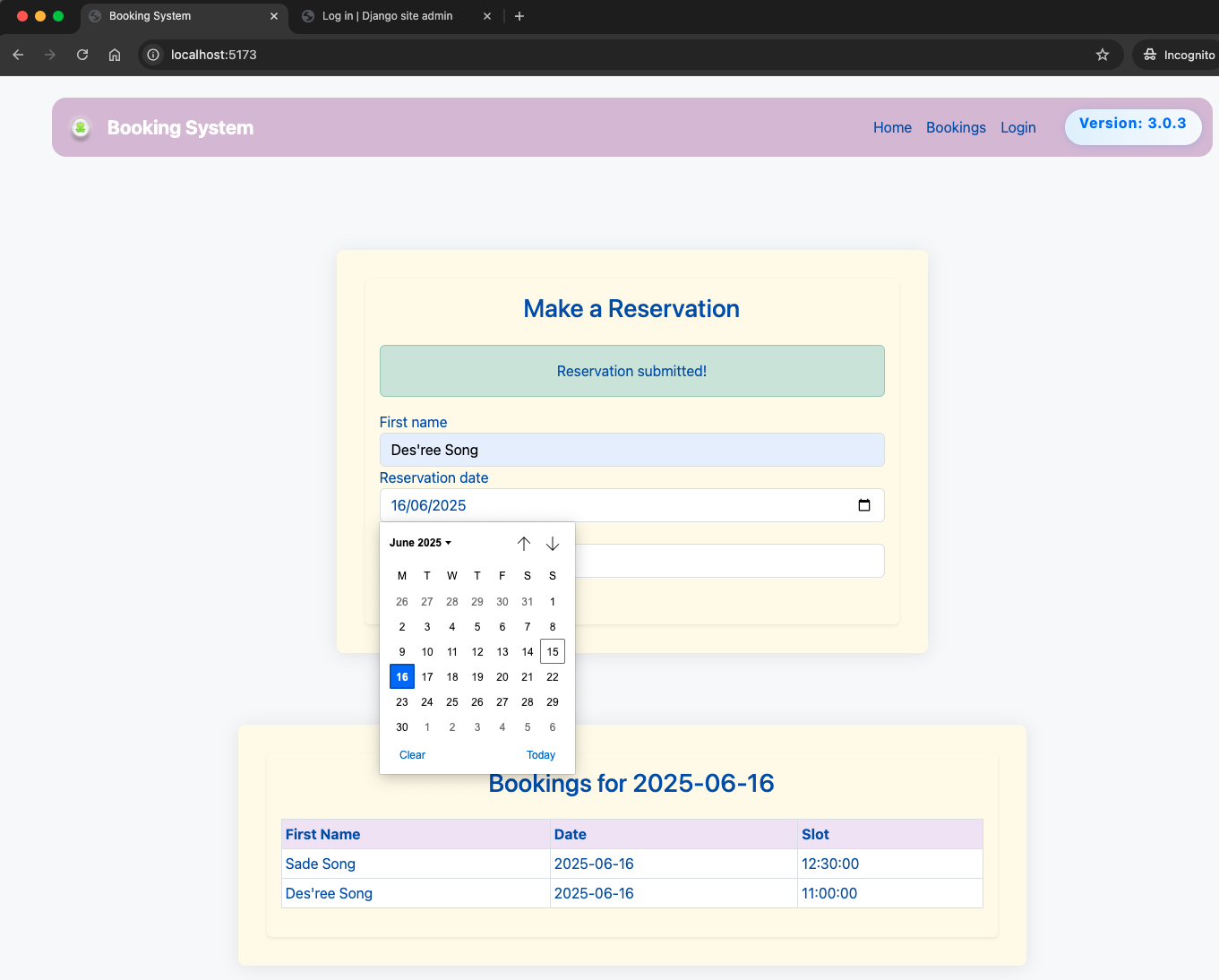
Task: Bookmark page with the star icon
Action: coord(1103,55)
